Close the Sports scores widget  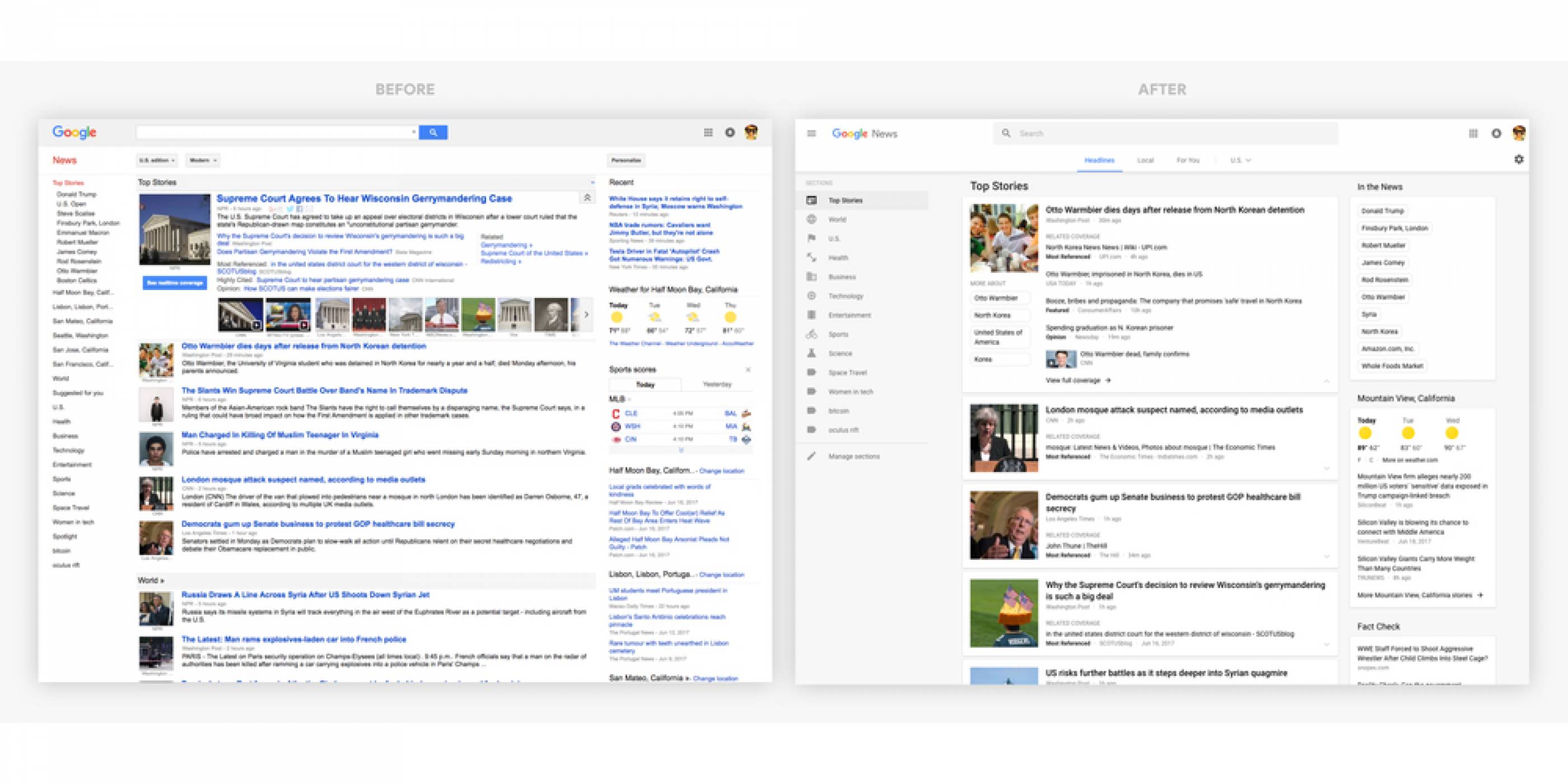[x=748, y=370]
